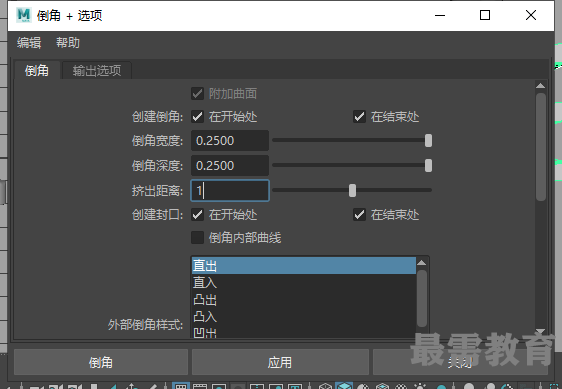Click the 倒角宽度 slider handle
Screen dimensions: 562x389
[x=428, y=141]
